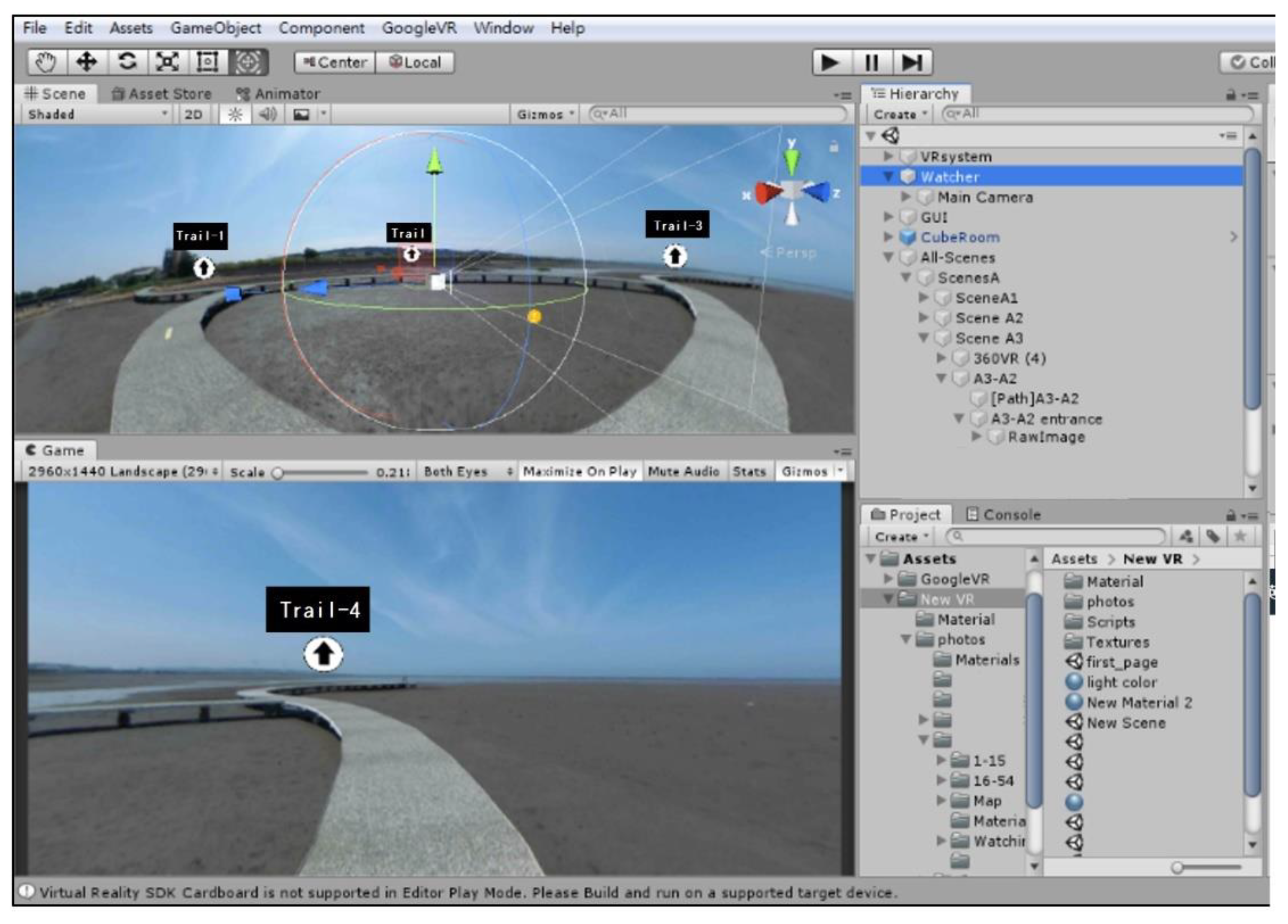The image size is (1288, 924).
Task: Select the Move tool
Action: [86, 62]
